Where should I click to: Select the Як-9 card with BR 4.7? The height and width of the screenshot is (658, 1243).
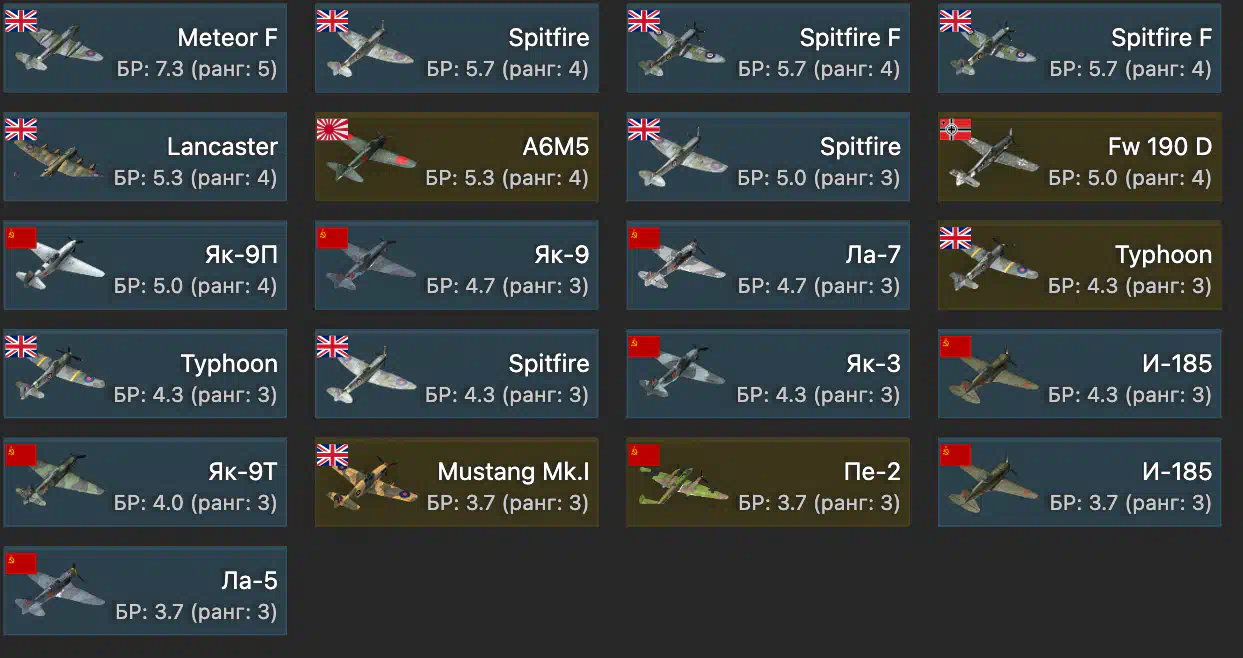click(457, 265)
